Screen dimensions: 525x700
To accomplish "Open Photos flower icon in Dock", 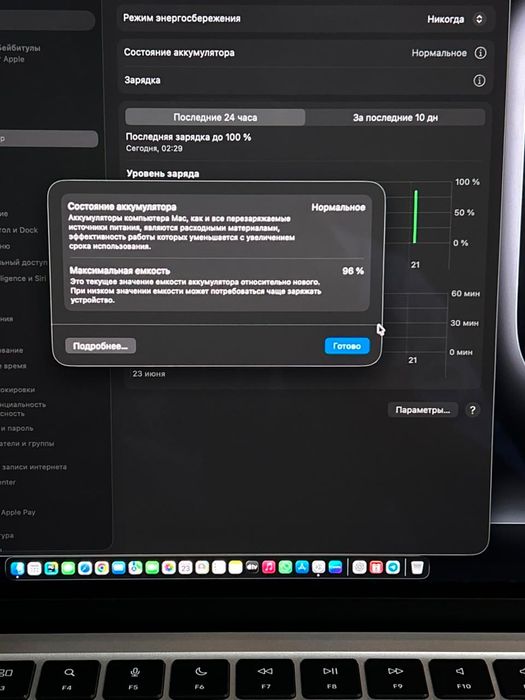I will coord(169,568).
